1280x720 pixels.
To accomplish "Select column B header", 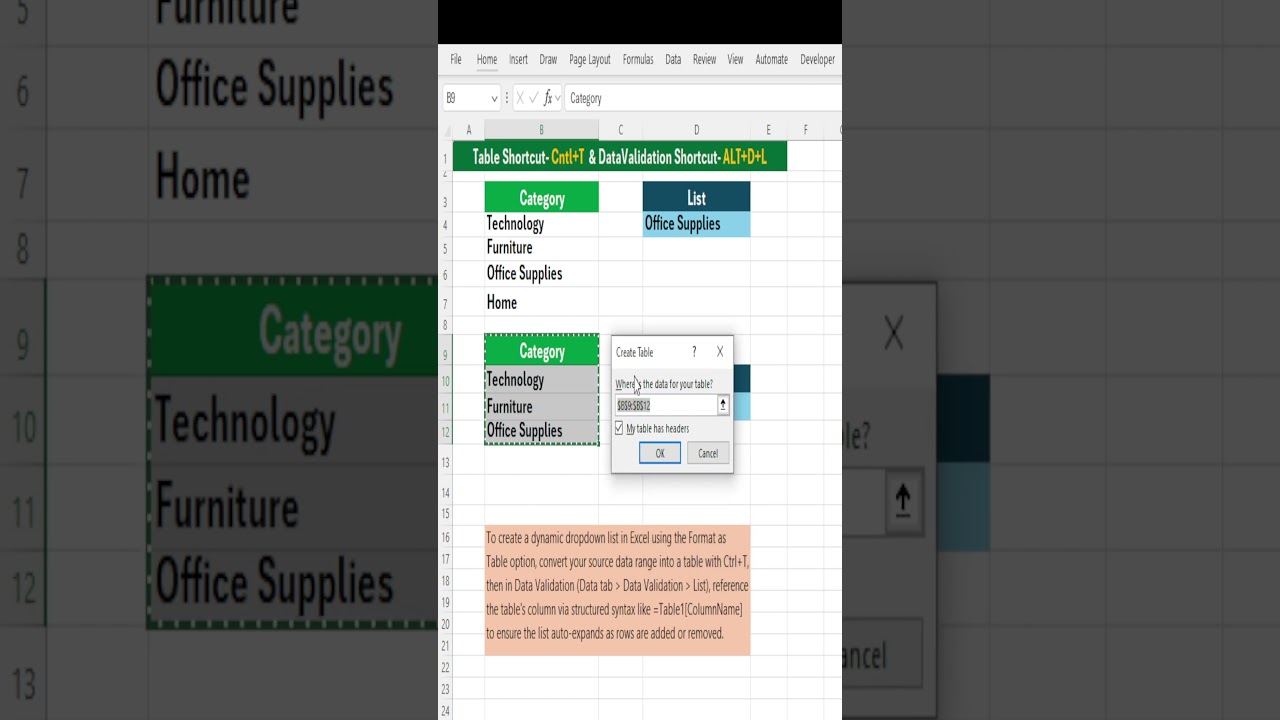I will tap(541, 130).
